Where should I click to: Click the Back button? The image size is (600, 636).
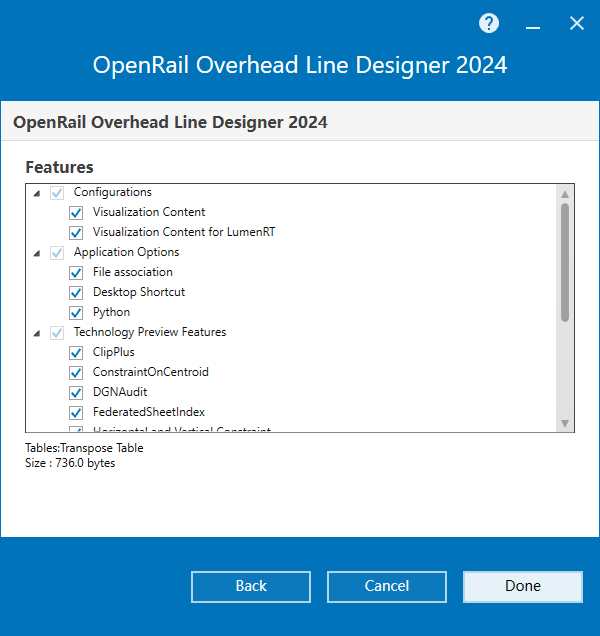click(x=251, y=587)
